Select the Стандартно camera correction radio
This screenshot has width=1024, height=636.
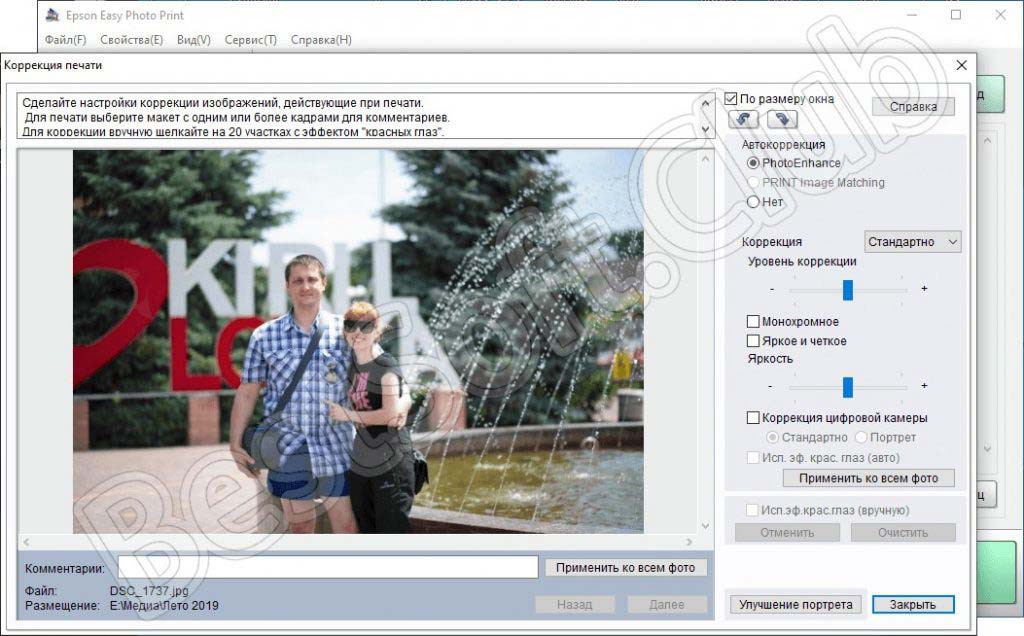[x=773, y=437]
